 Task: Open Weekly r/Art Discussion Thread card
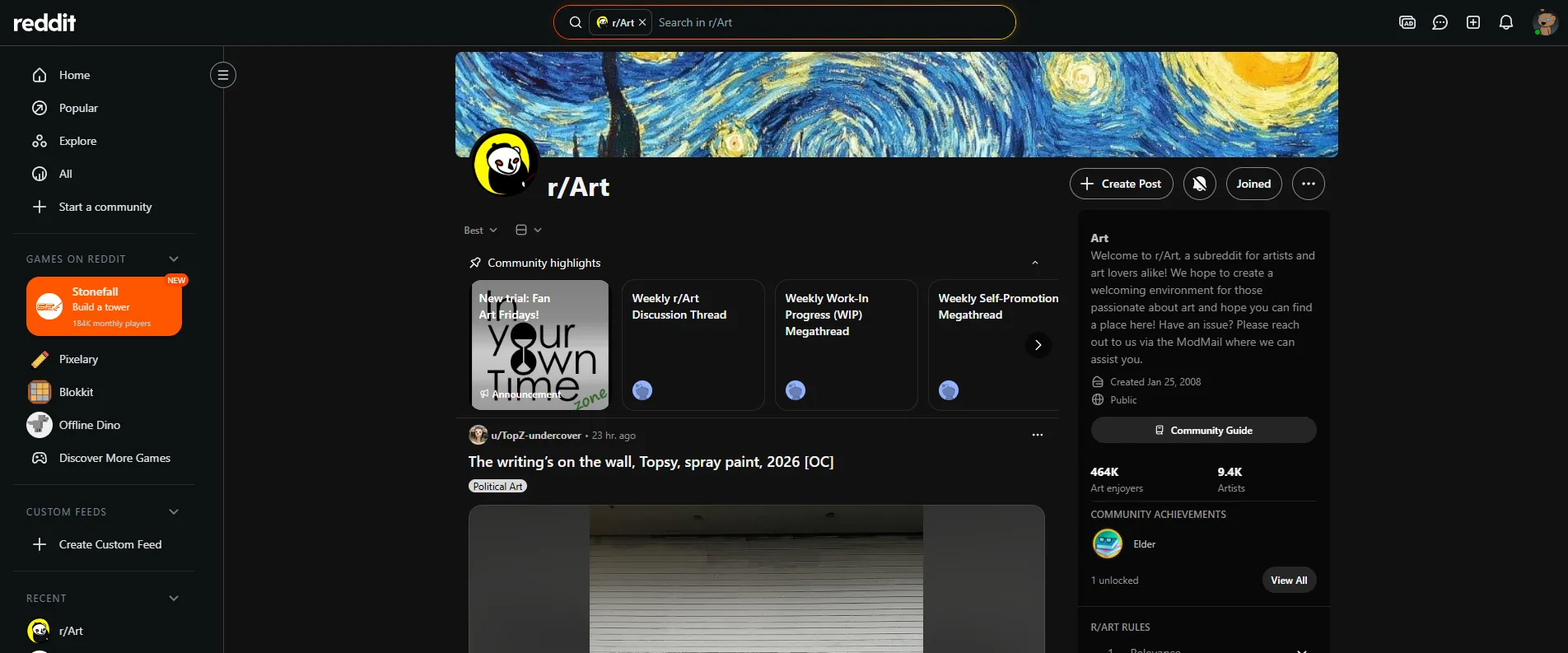pyautogui.click(x=693, y=345)
